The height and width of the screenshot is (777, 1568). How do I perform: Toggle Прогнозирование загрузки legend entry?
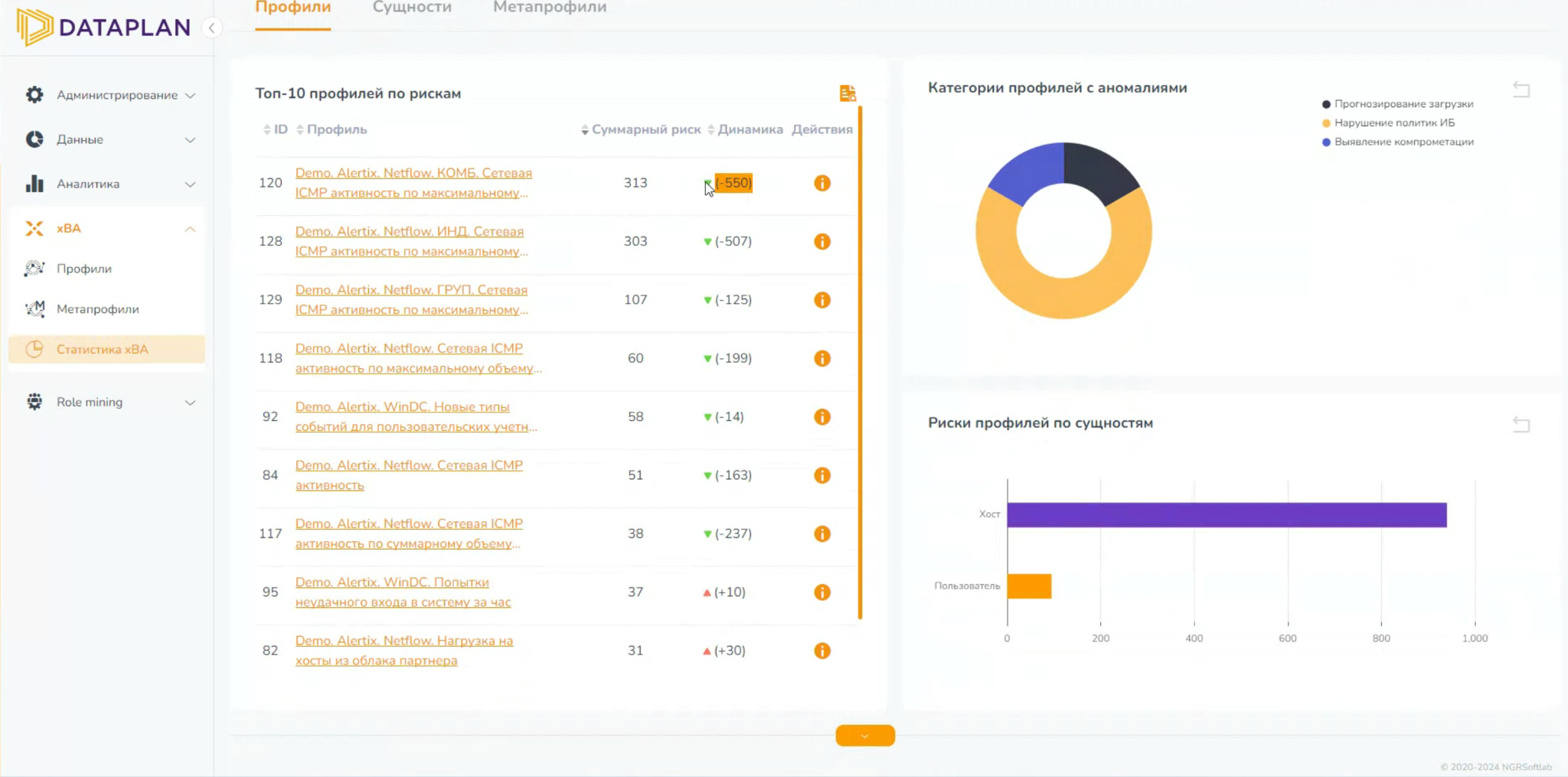pyautogui.click(x=1397, y=104)
